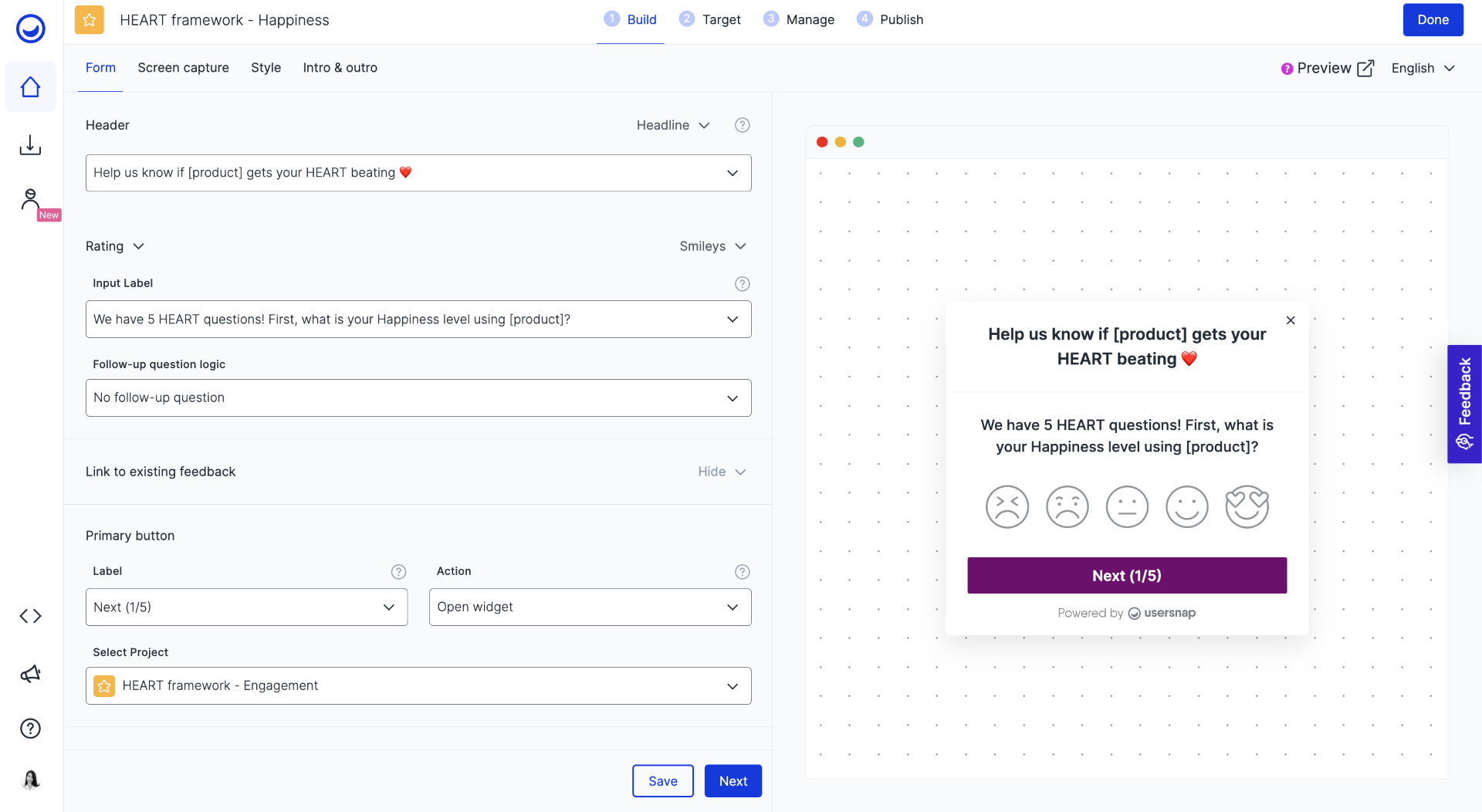Open the Home panel in the sidebar
Image resolution: width=1482 pixels, height=812 pixels.
[30, 86]
